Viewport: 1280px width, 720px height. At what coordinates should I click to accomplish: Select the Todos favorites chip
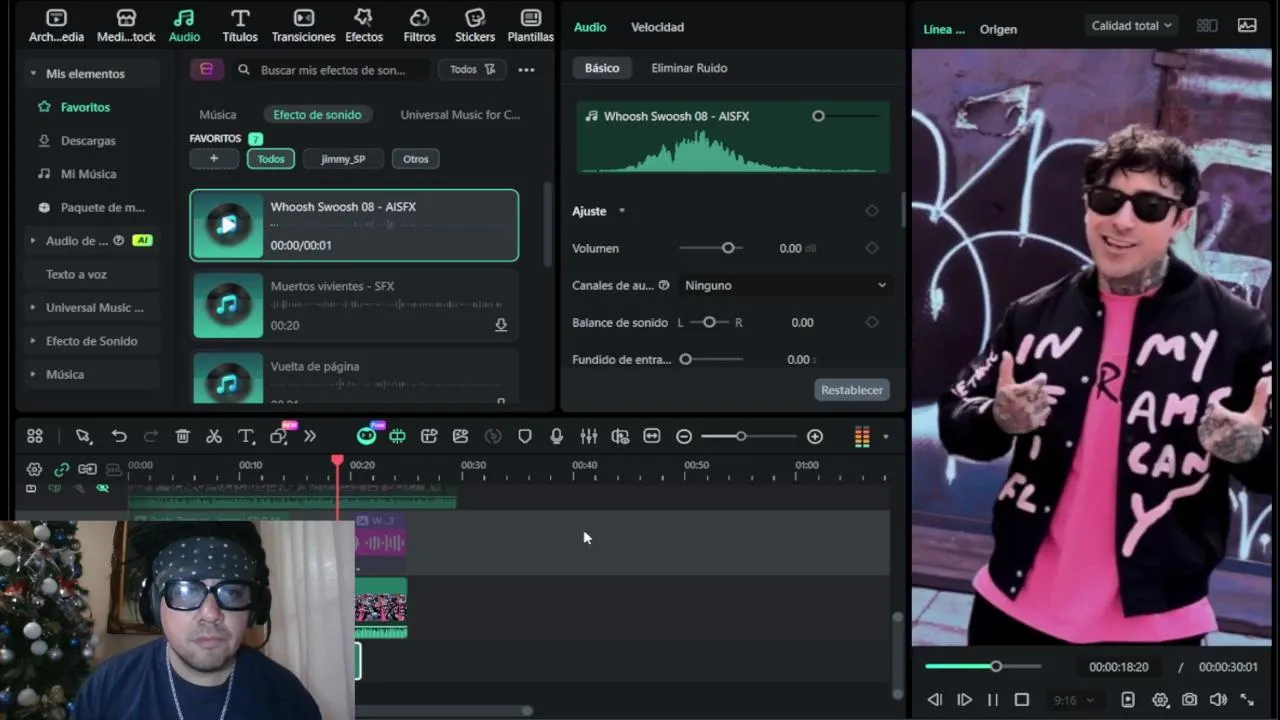(x=271, y=159)
